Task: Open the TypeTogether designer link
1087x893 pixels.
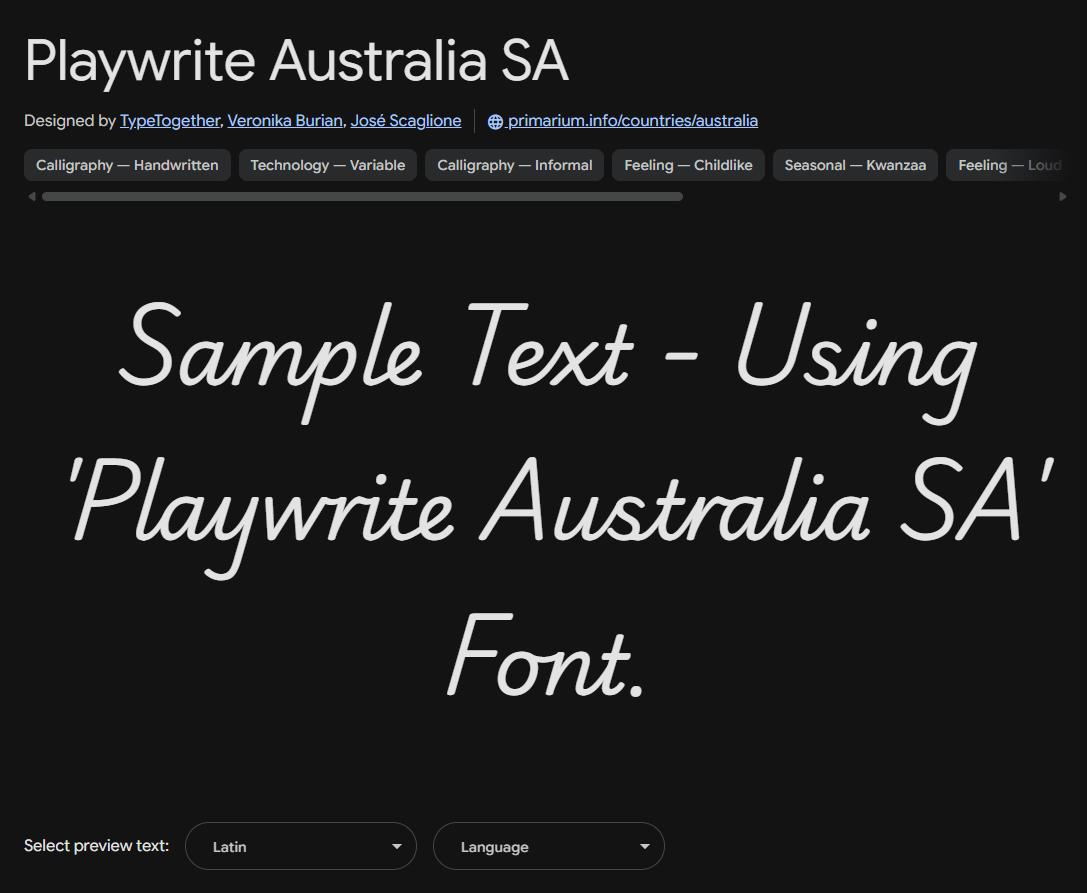Action: click(170, 121)
